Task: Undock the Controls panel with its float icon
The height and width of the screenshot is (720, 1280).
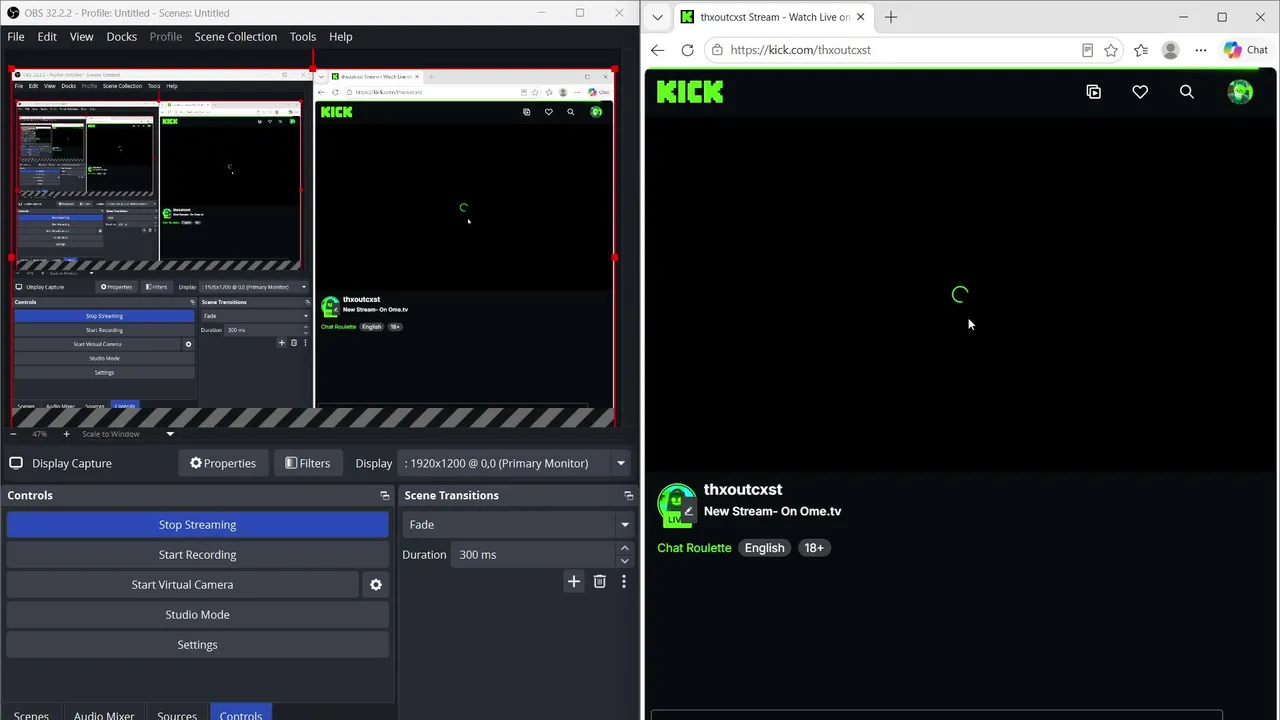Action: [385, 496]
